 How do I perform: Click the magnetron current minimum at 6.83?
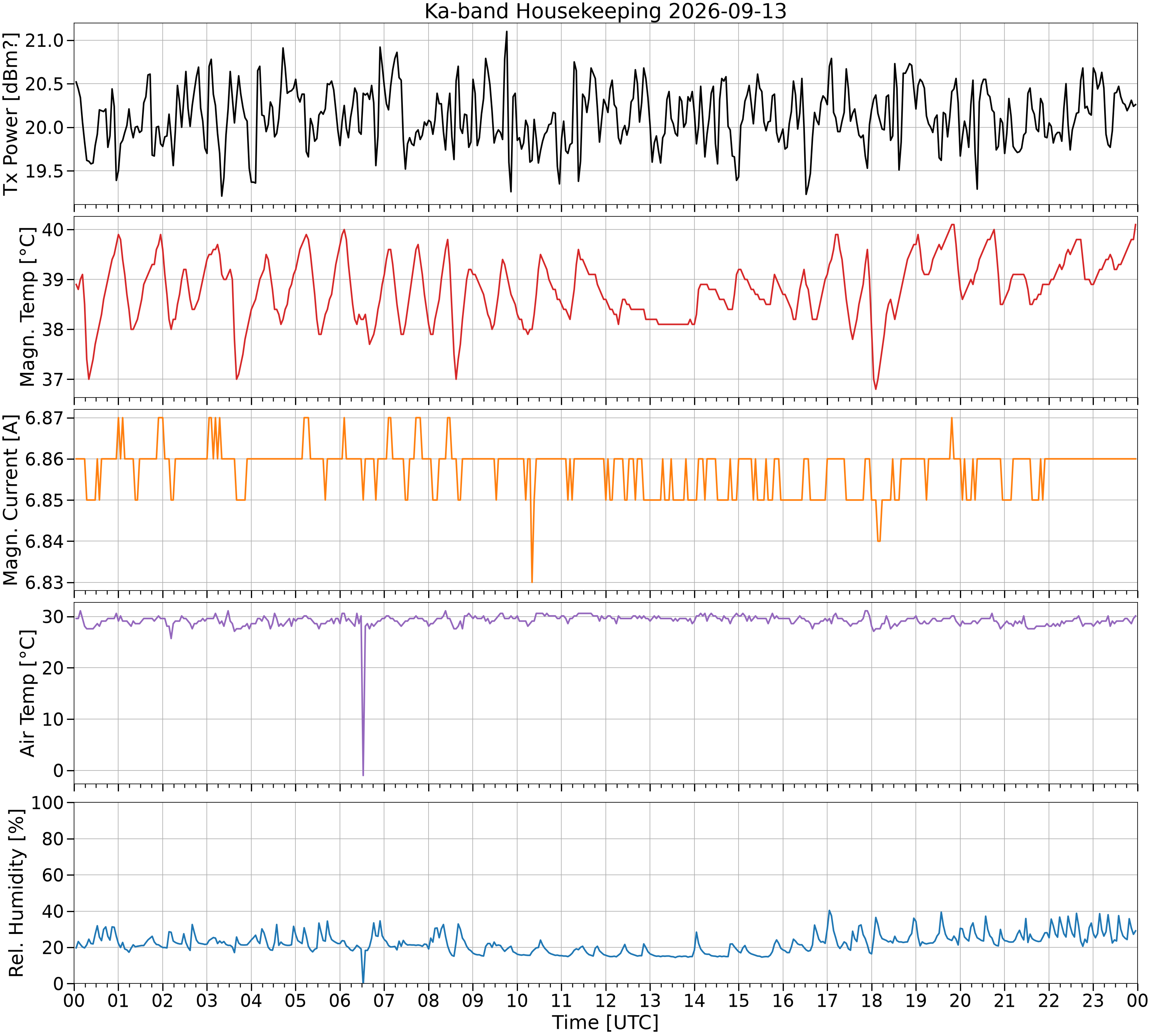[532, 582]
